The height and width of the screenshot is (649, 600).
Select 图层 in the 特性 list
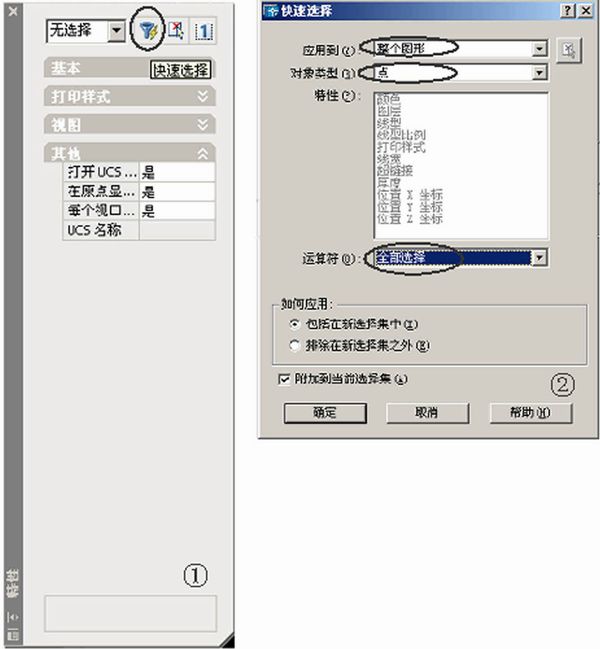[x=389, y=111]
